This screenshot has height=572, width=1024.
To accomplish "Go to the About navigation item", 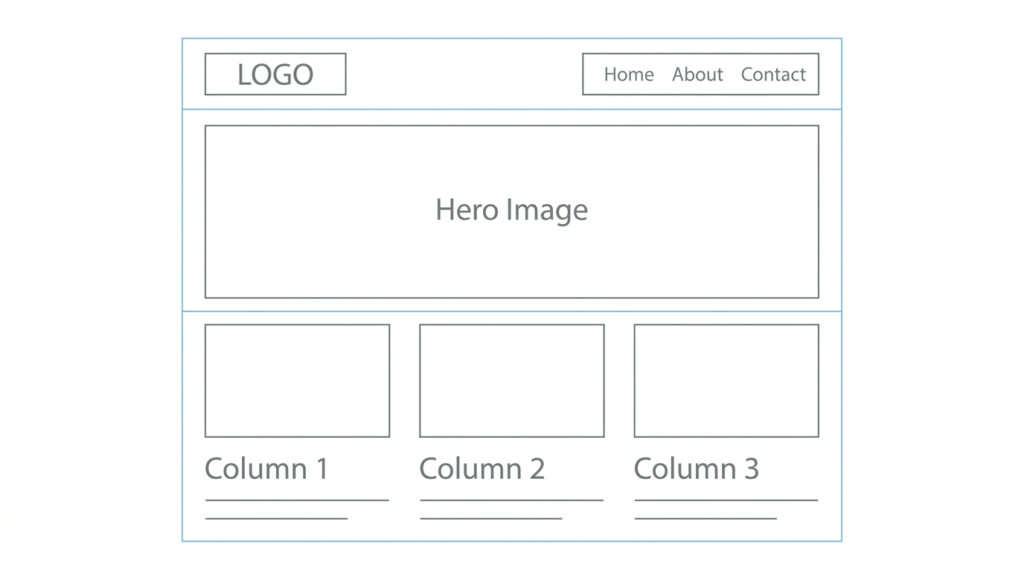I will pyautogui.click(x=697, y=75).
